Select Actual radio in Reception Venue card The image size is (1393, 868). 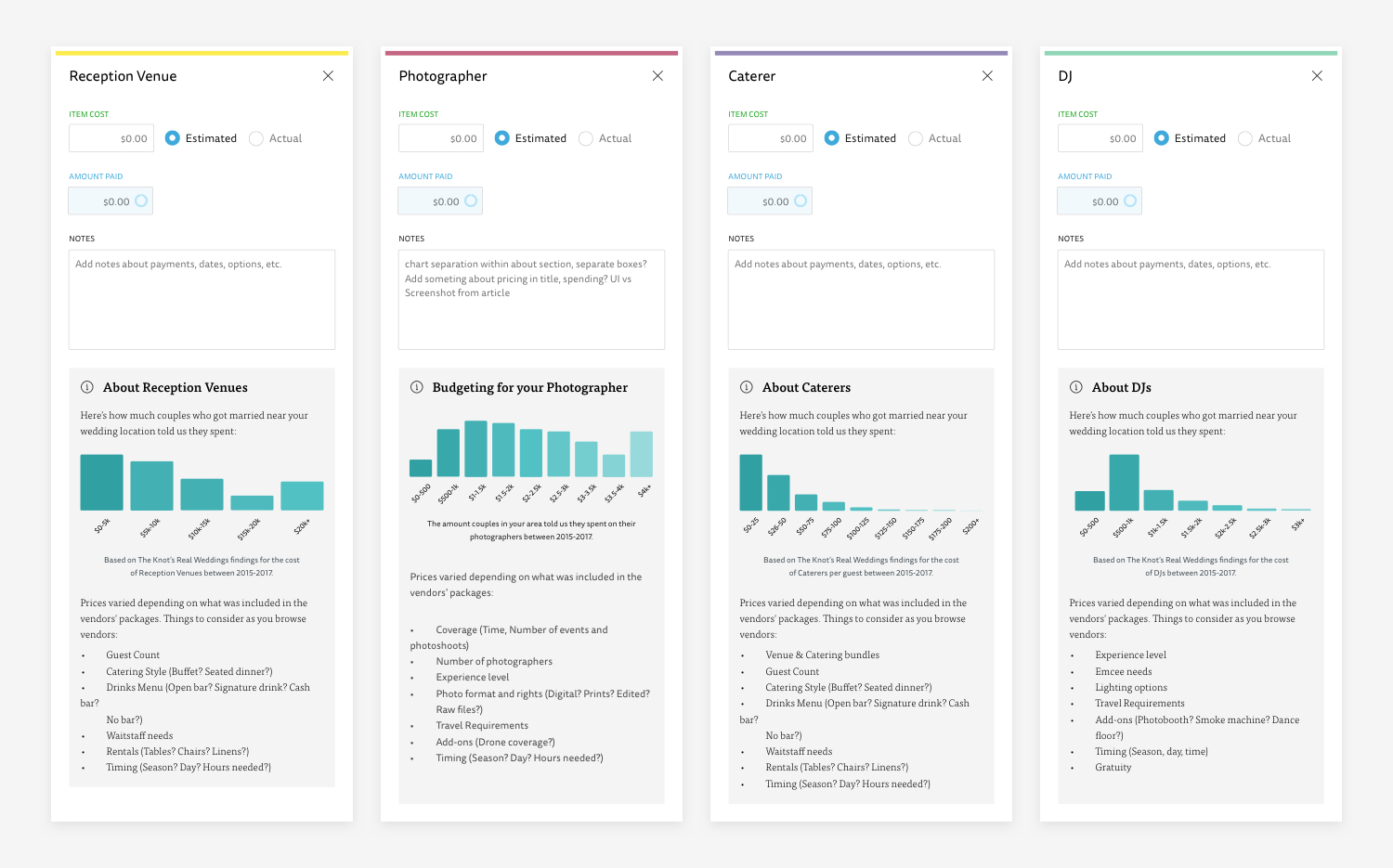click(256, 138)
